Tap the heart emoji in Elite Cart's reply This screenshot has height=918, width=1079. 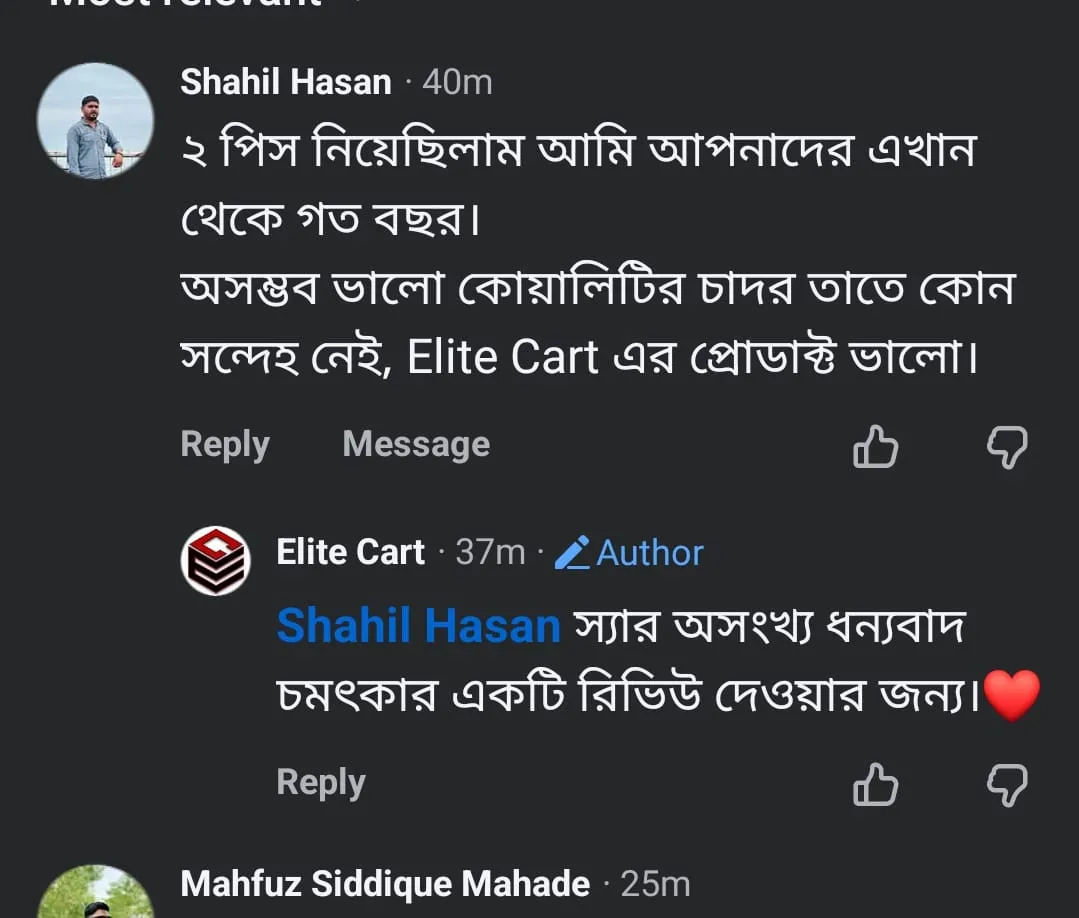coord(1012,695)
